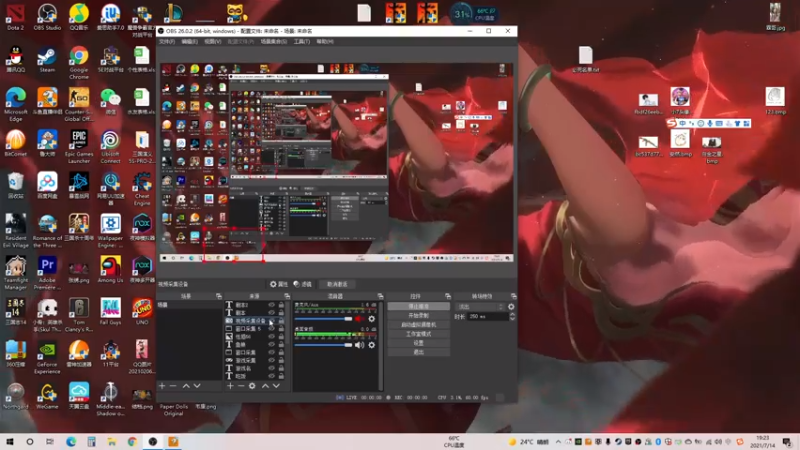800x450 pixels.
Task: Open source 属性 properties button above panels
Action: [x=279, y=284]
